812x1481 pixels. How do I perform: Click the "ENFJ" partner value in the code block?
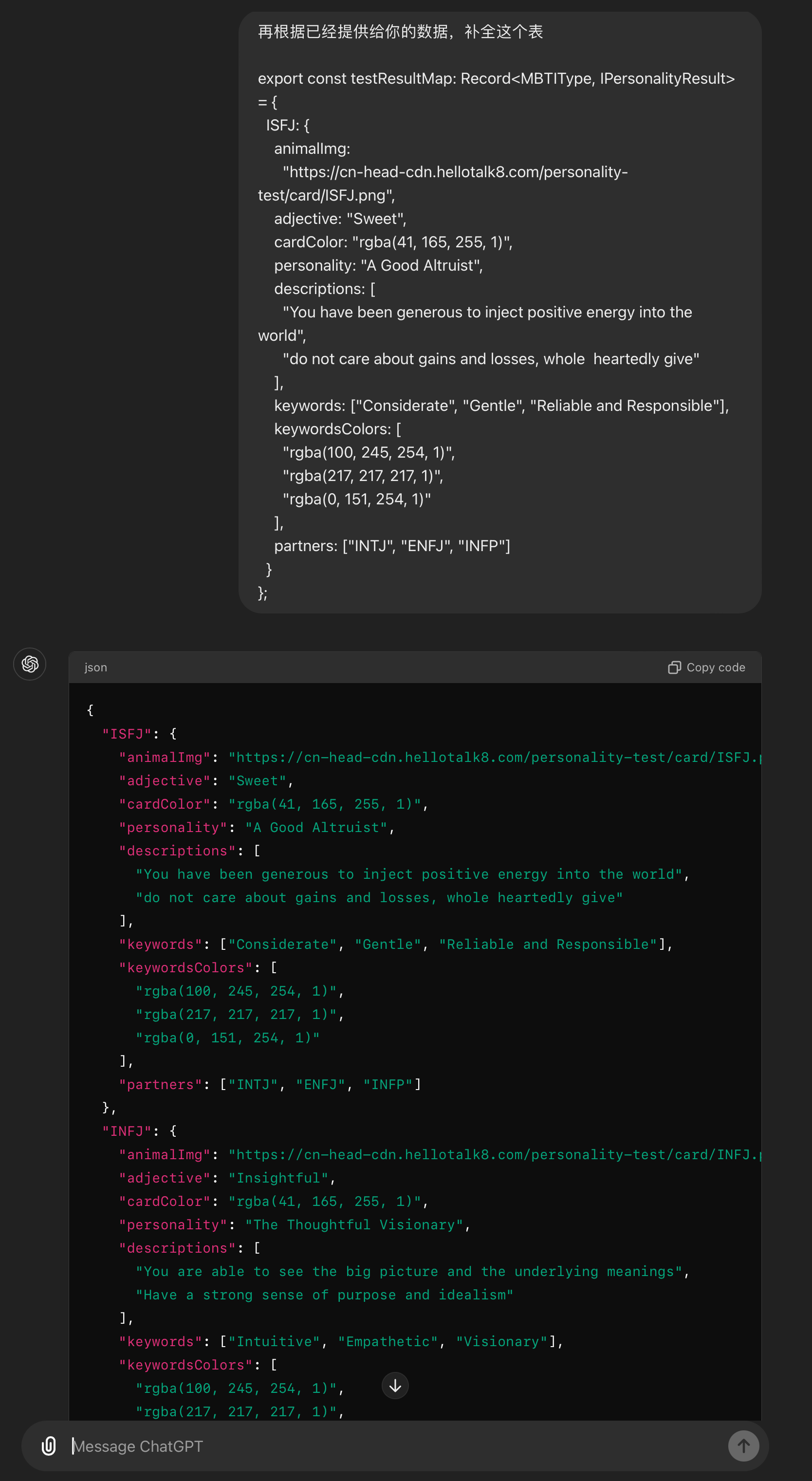click(x=320, y=1084)
